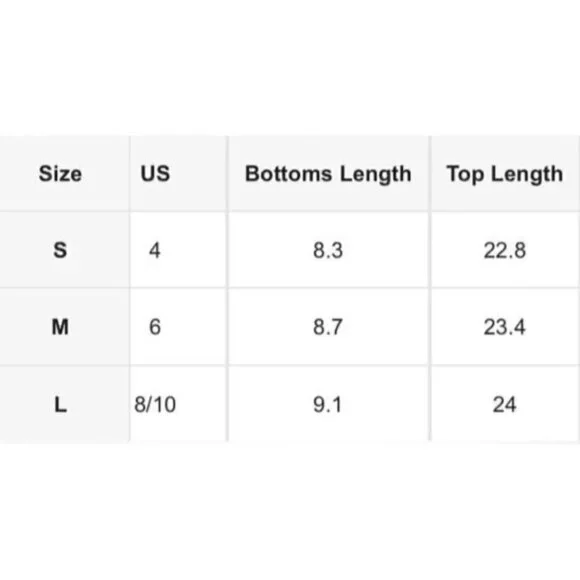Click US size 4 cell
580x580 pixels.
point(155,250)
